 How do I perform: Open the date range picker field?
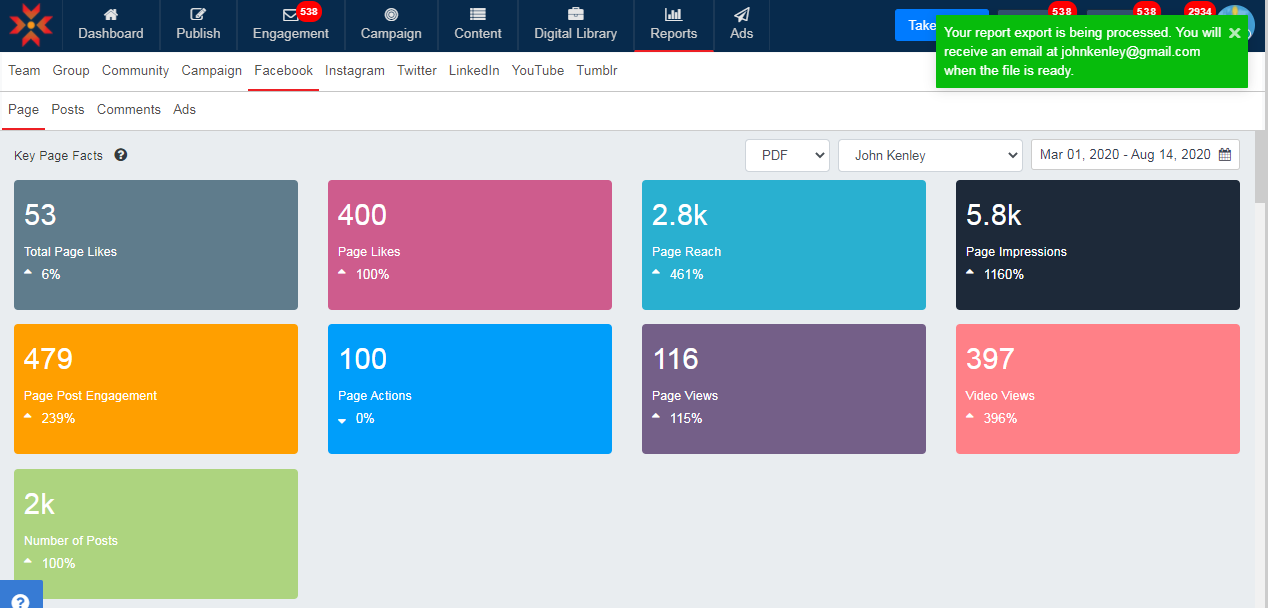tap(1135, 155)
